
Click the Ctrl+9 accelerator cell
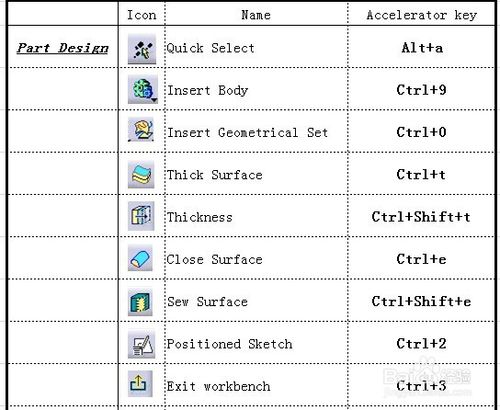tap(421, 90)
